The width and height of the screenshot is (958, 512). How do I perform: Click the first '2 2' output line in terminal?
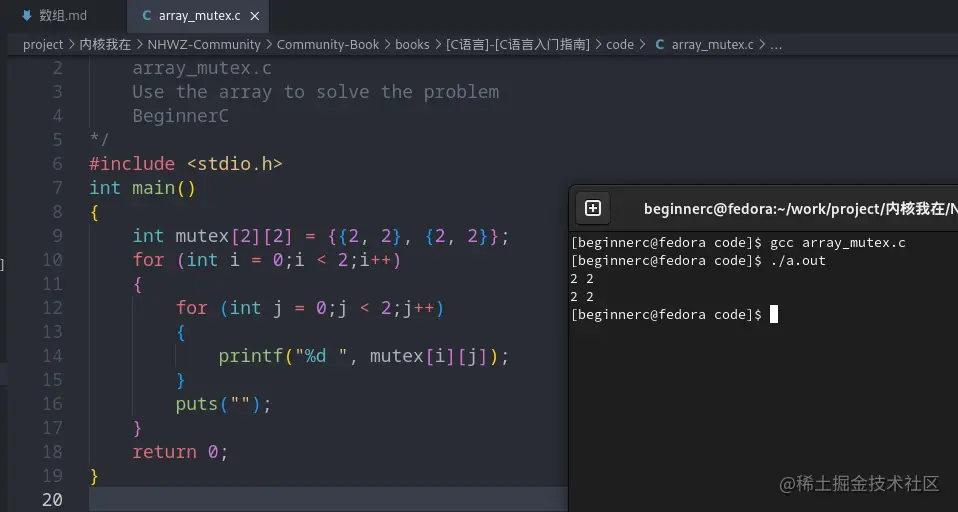tap(582, 279)
